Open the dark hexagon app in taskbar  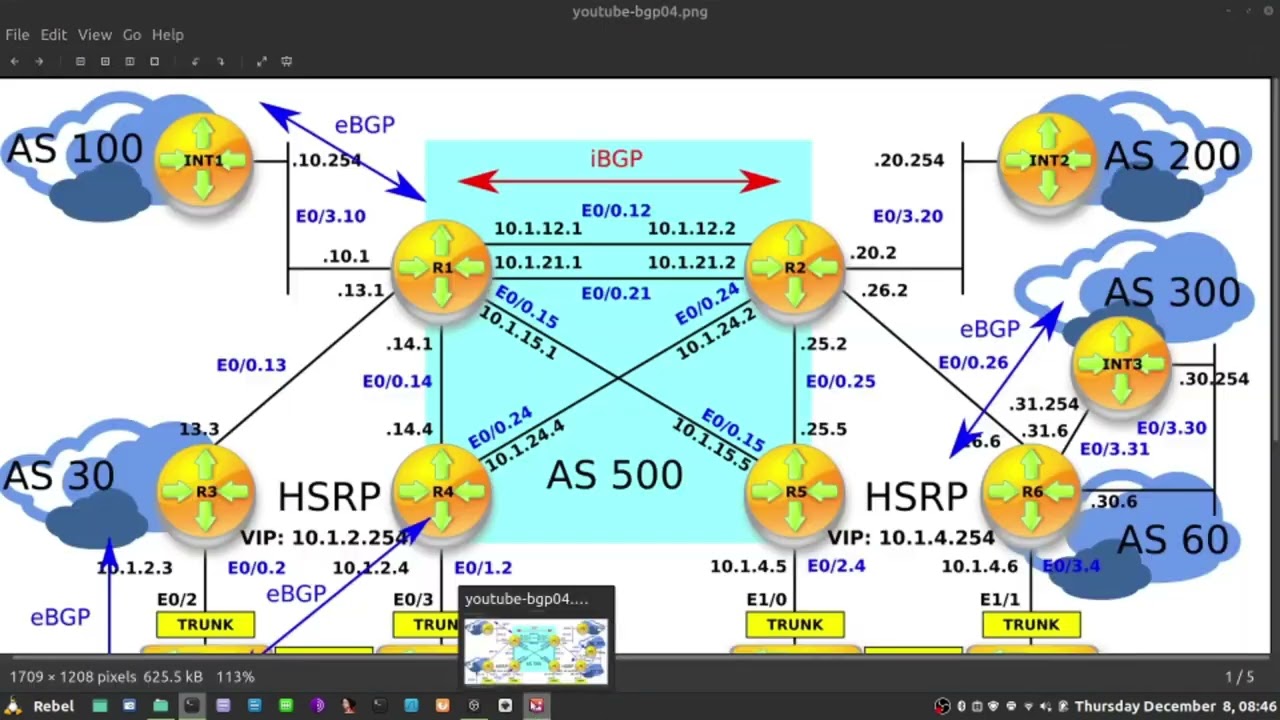pos(474,706)
